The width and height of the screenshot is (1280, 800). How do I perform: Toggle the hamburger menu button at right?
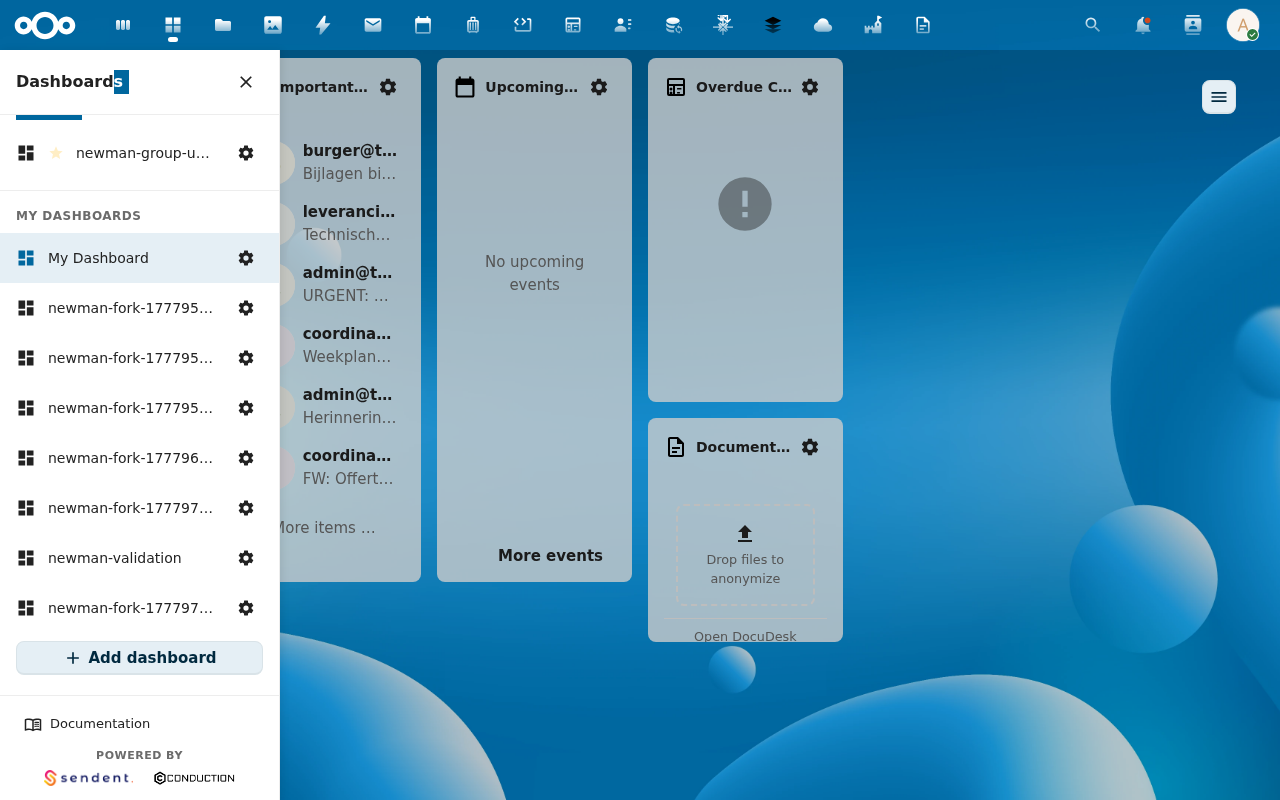pos(1219,97)
